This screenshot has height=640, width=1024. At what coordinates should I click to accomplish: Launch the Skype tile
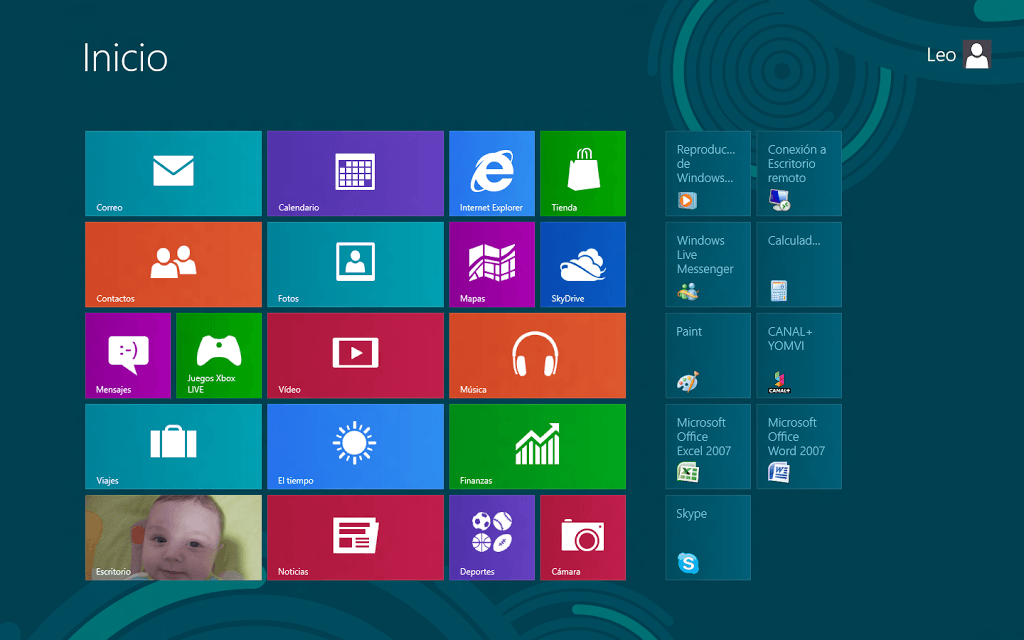click(708, 537)
